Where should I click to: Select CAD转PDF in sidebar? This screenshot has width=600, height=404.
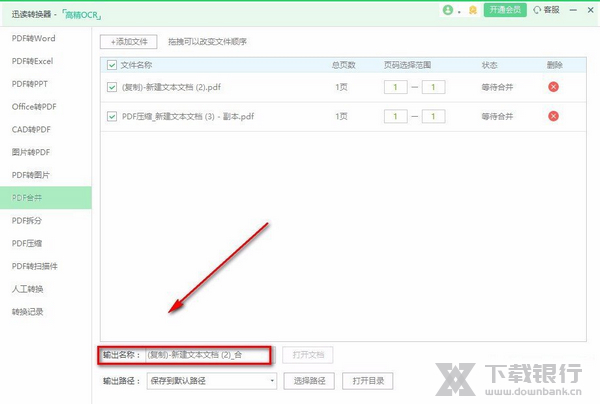31,129
